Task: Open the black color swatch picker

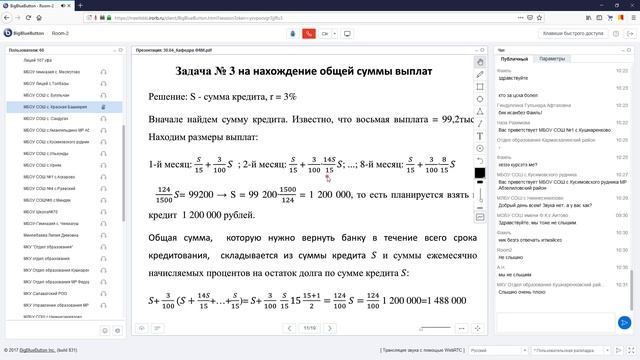Action: 480,173
